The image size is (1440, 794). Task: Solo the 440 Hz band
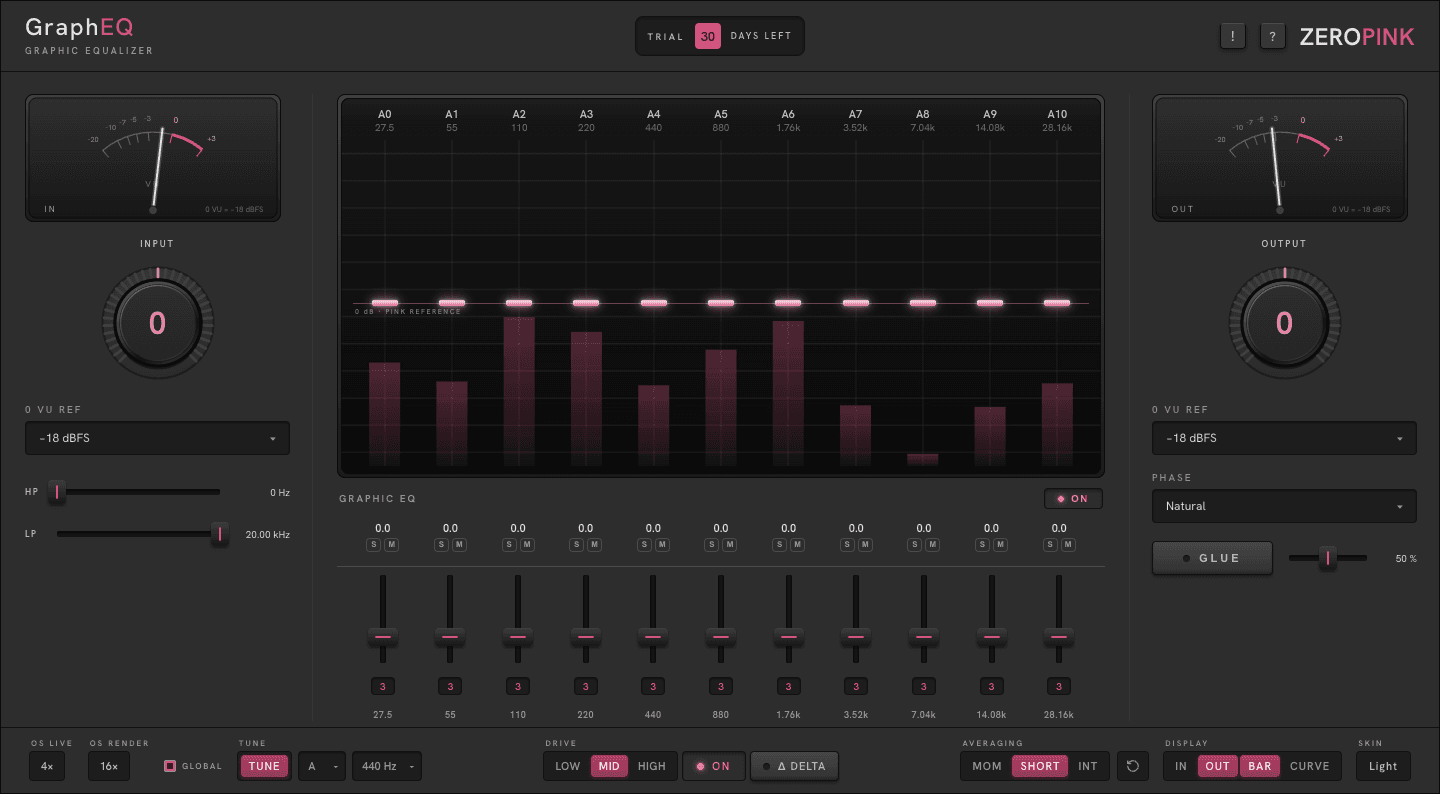coord(645,545)
